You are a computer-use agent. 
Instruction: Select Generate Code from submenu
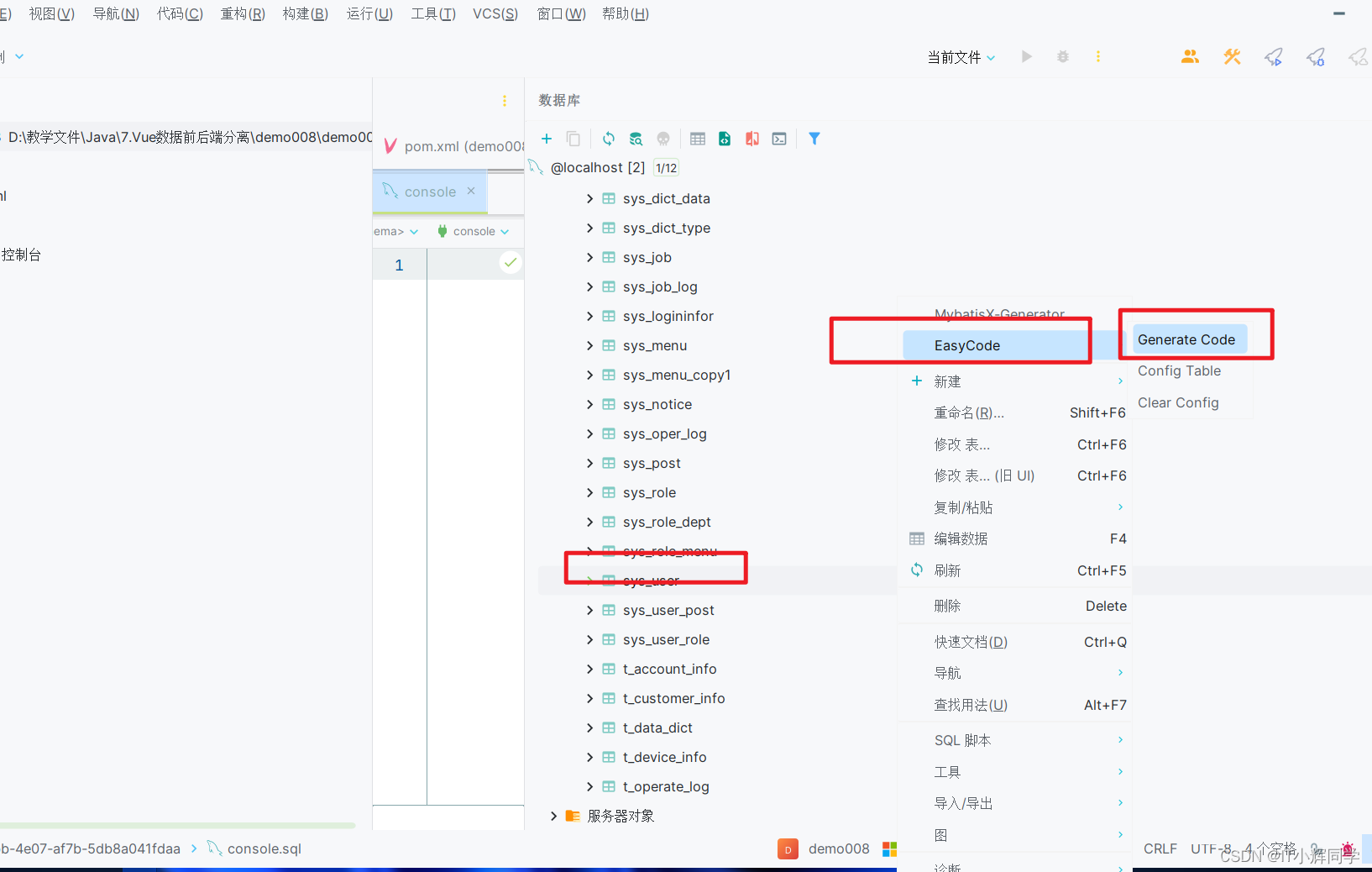pos(1190,339)
